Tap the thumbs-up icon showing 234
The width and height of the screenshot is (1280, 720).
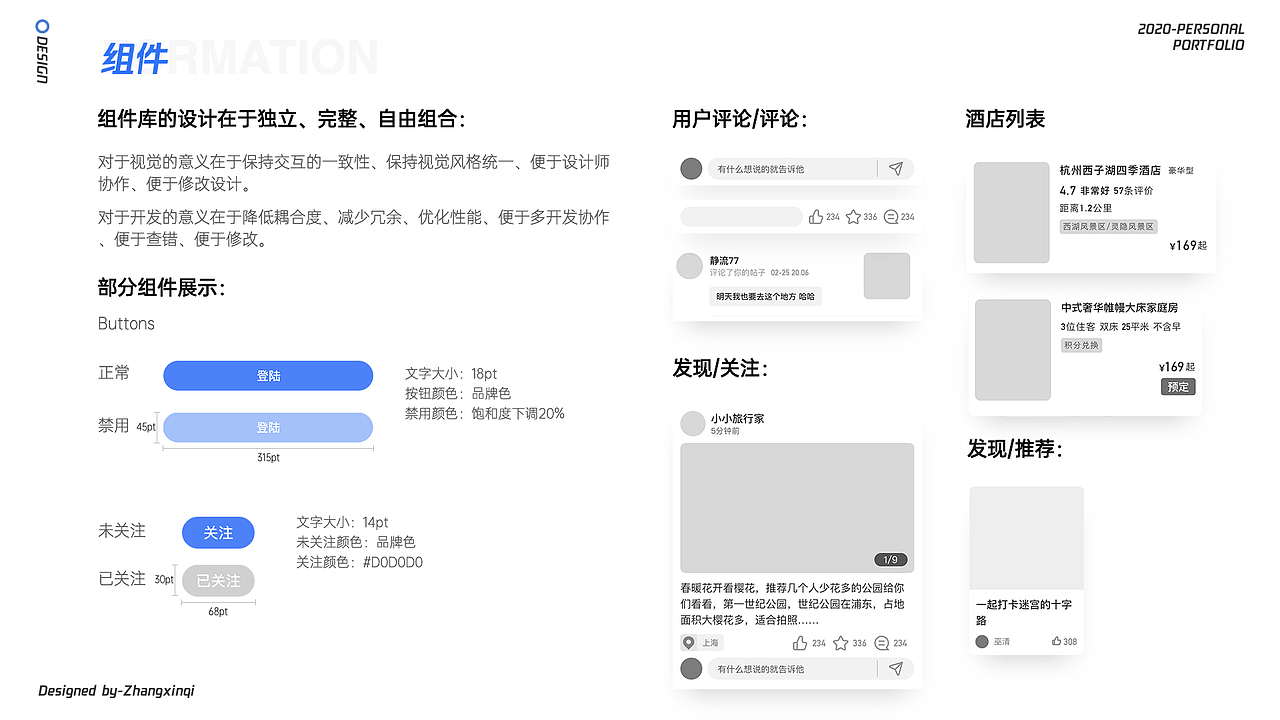816,216
